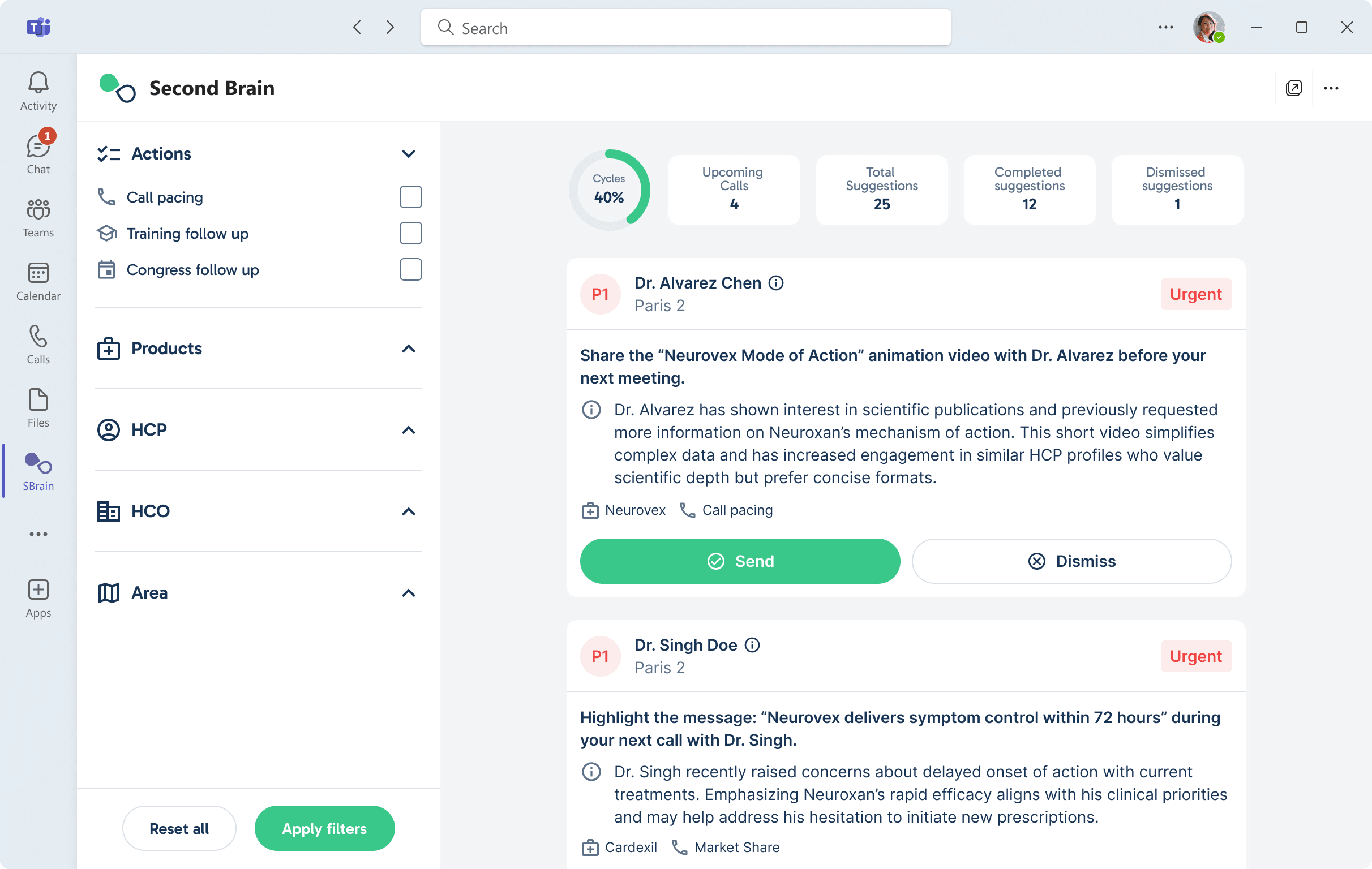Collapse the Actions filter section

[x=409, y=154]
